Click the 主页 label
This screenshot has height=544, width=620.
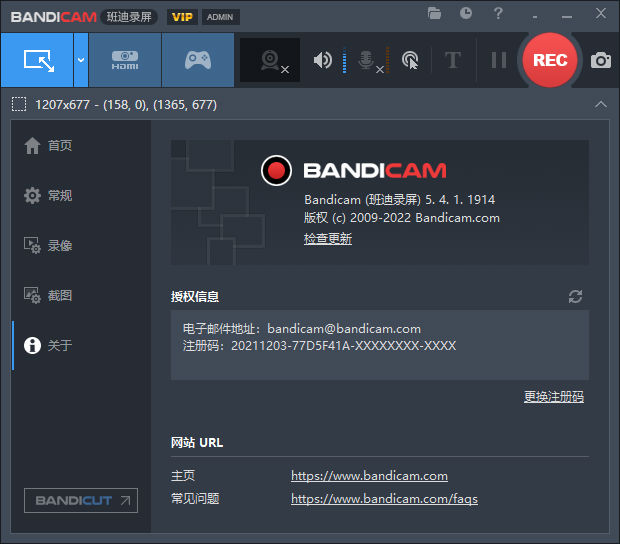click(183, 476)
